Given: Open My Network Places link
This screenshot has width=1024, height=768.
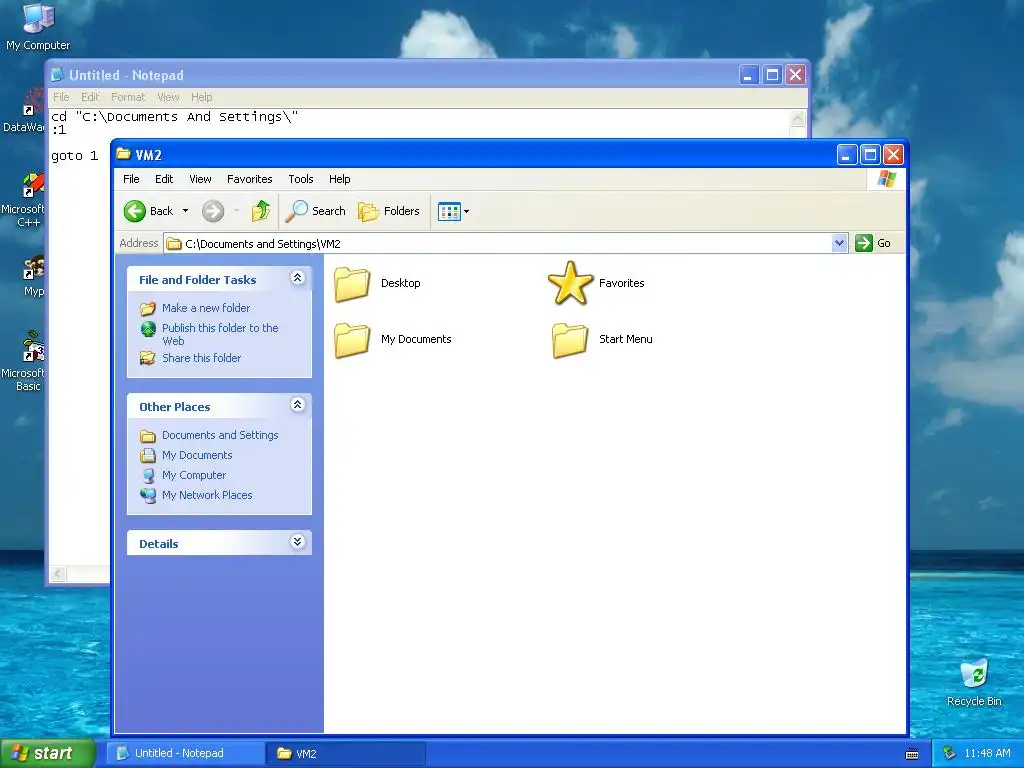Looking at the screenshot, I should click(207, 495).
